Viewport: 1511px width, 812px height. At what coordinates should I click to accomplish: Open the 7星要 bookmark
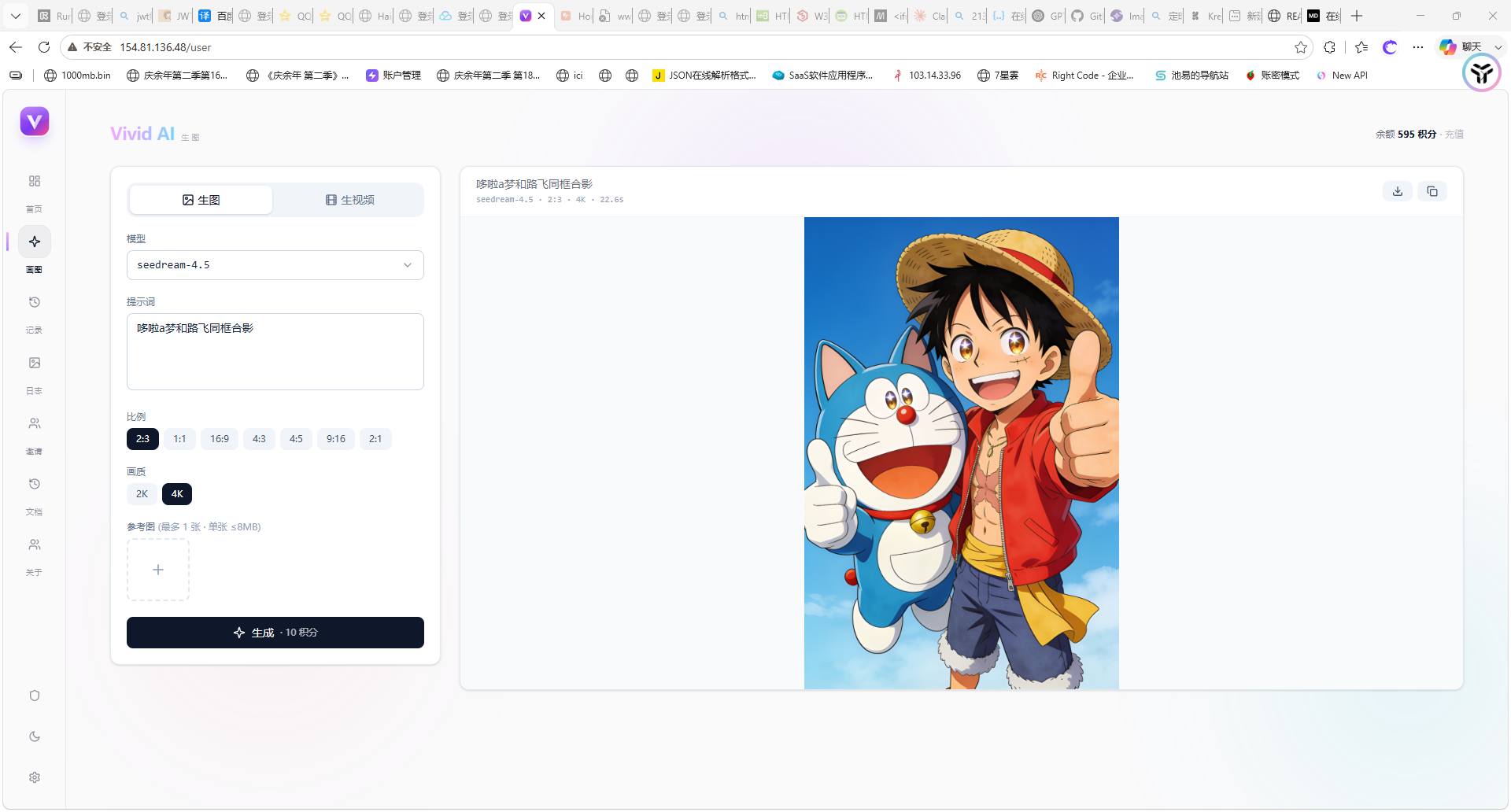(998, 76)
